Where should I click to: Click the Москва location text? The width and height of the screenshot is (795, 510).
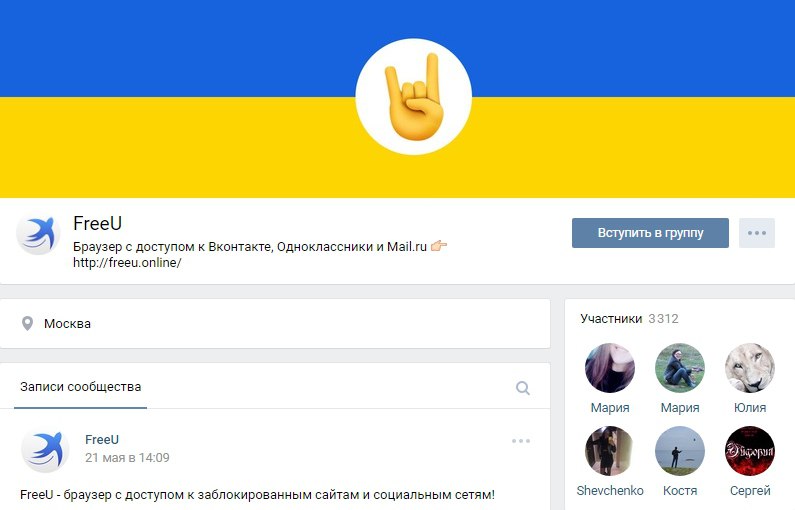pyautogui.click(x=67, y=323)
